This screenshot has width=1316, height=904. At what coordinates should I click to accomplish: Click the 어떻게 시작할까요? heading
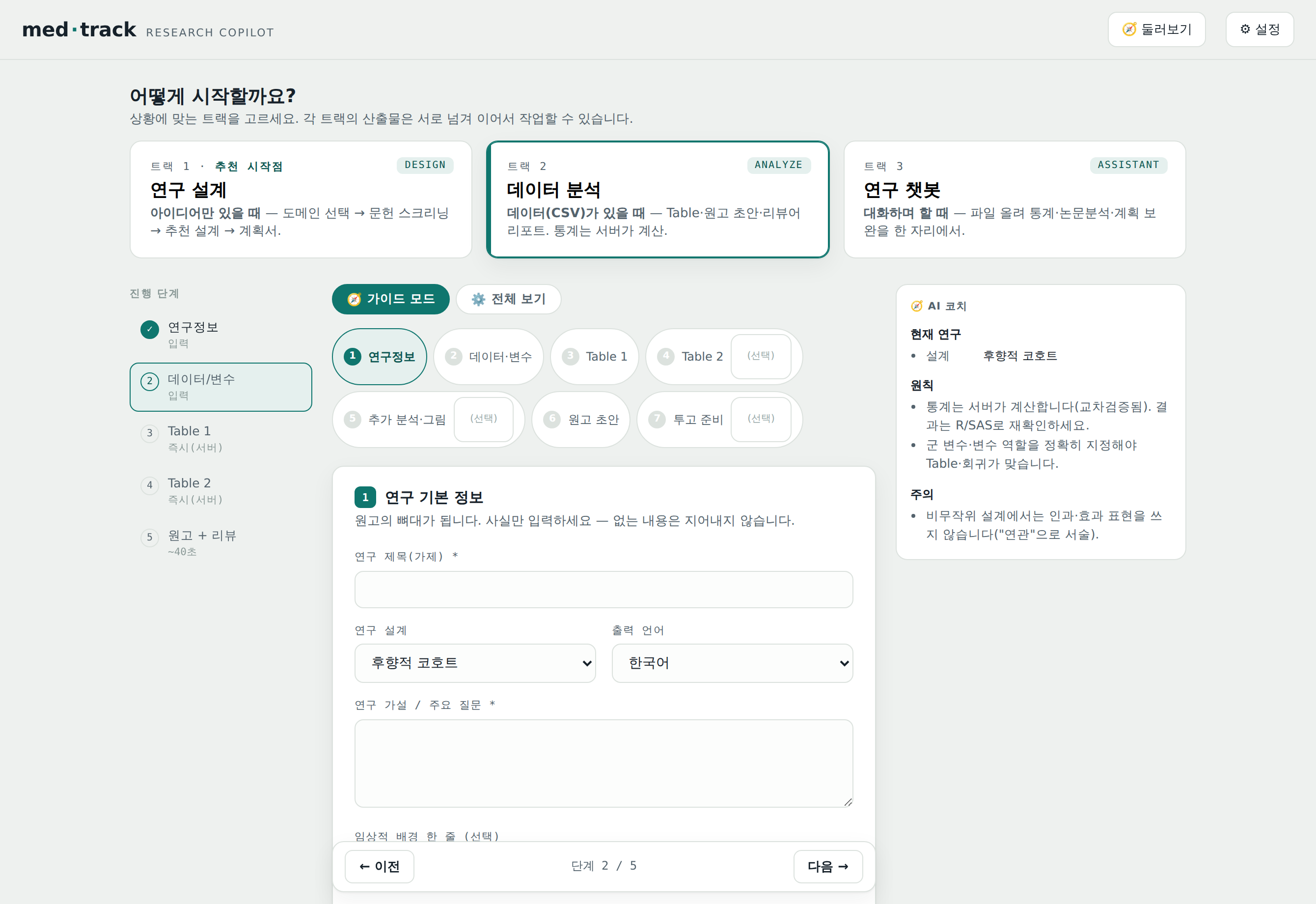[213, 96]
